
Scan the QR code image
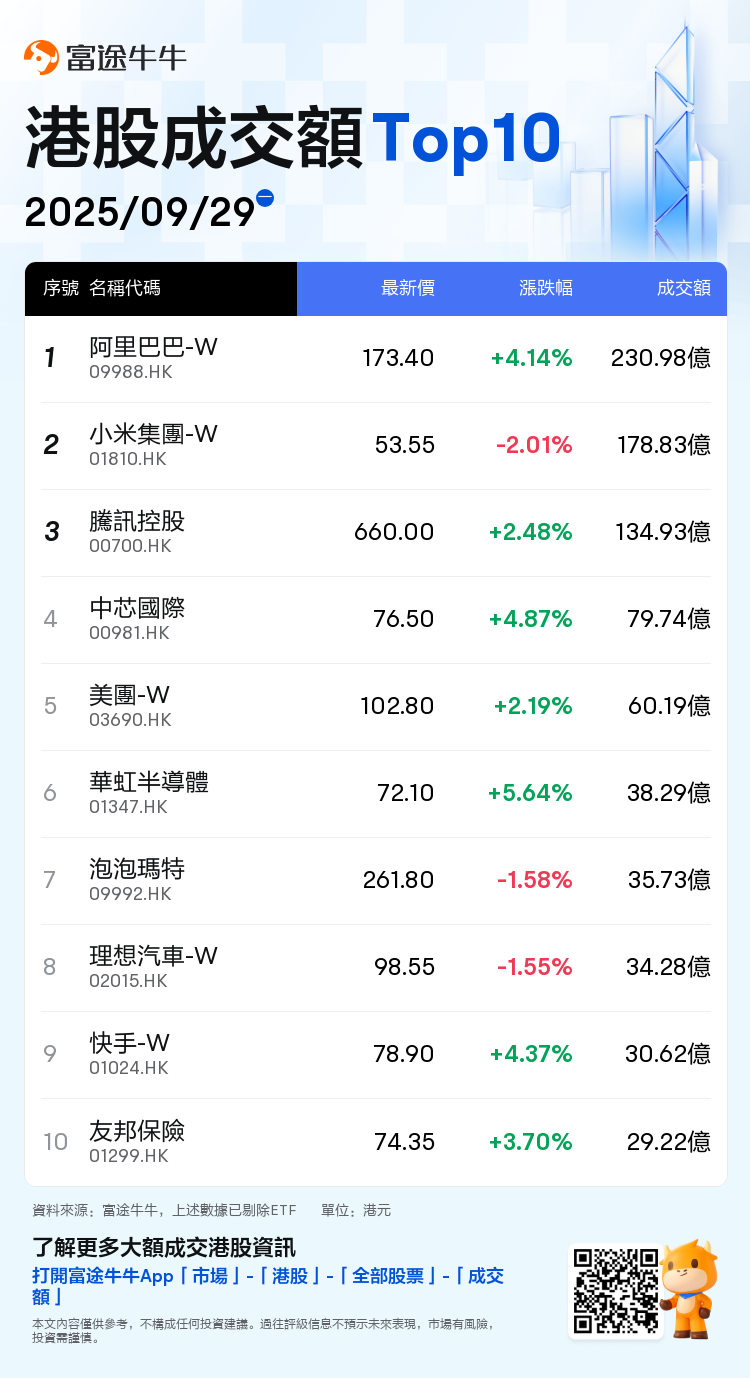[x=615, y=1290]
